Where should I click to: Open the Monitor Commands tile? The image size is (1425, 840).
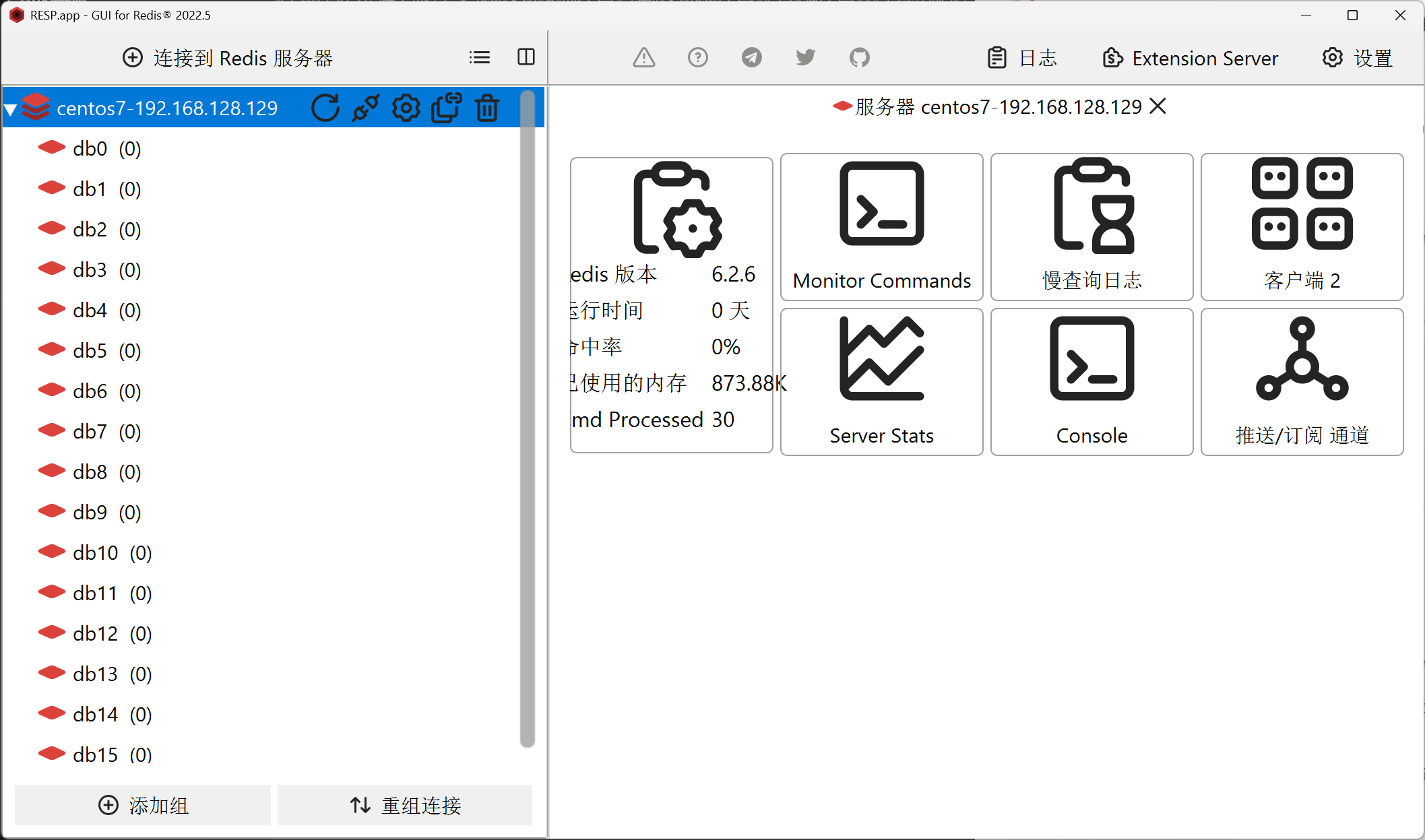pos(881,227)
